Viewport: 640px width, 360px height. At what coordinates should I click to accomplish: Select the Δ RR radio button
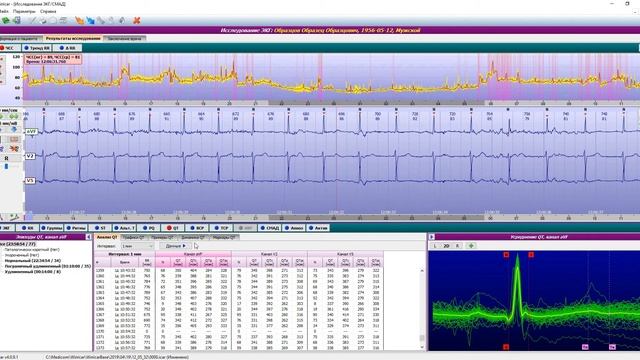click(x=67, y=48)
